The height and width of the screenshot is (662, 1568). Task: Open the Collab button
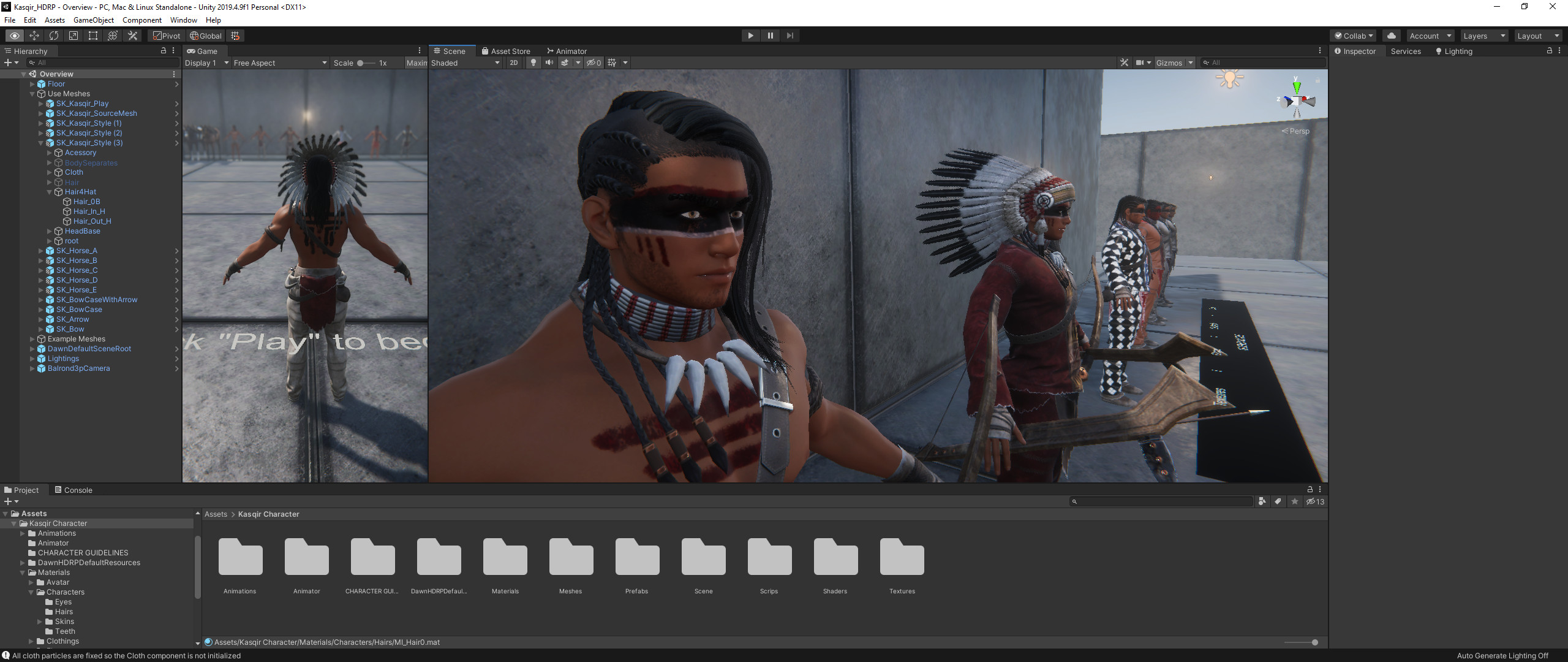pos(1354,36)
